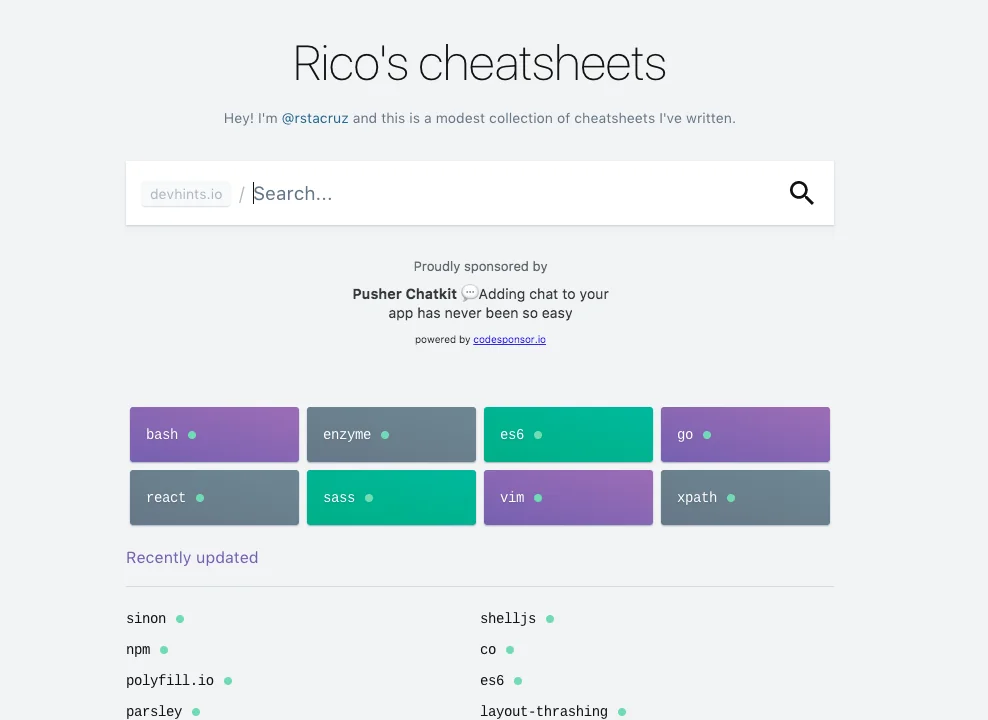Viewport: 988px width, 720px height.
Task: Open the shelljs cheatsheet
Action: point(509,619)
